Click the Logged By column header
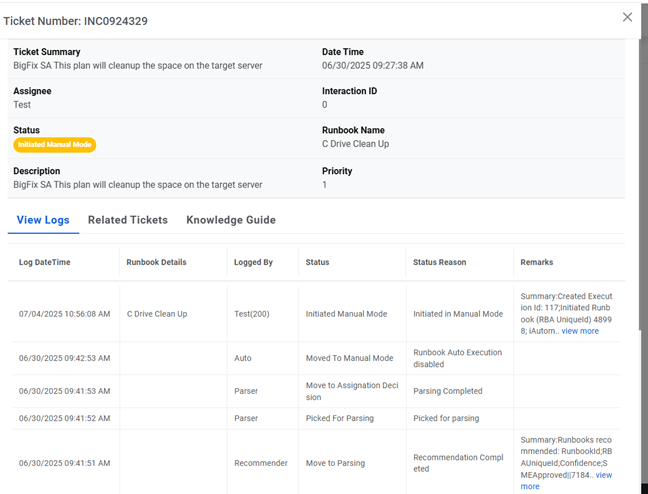 click(253, 263)
